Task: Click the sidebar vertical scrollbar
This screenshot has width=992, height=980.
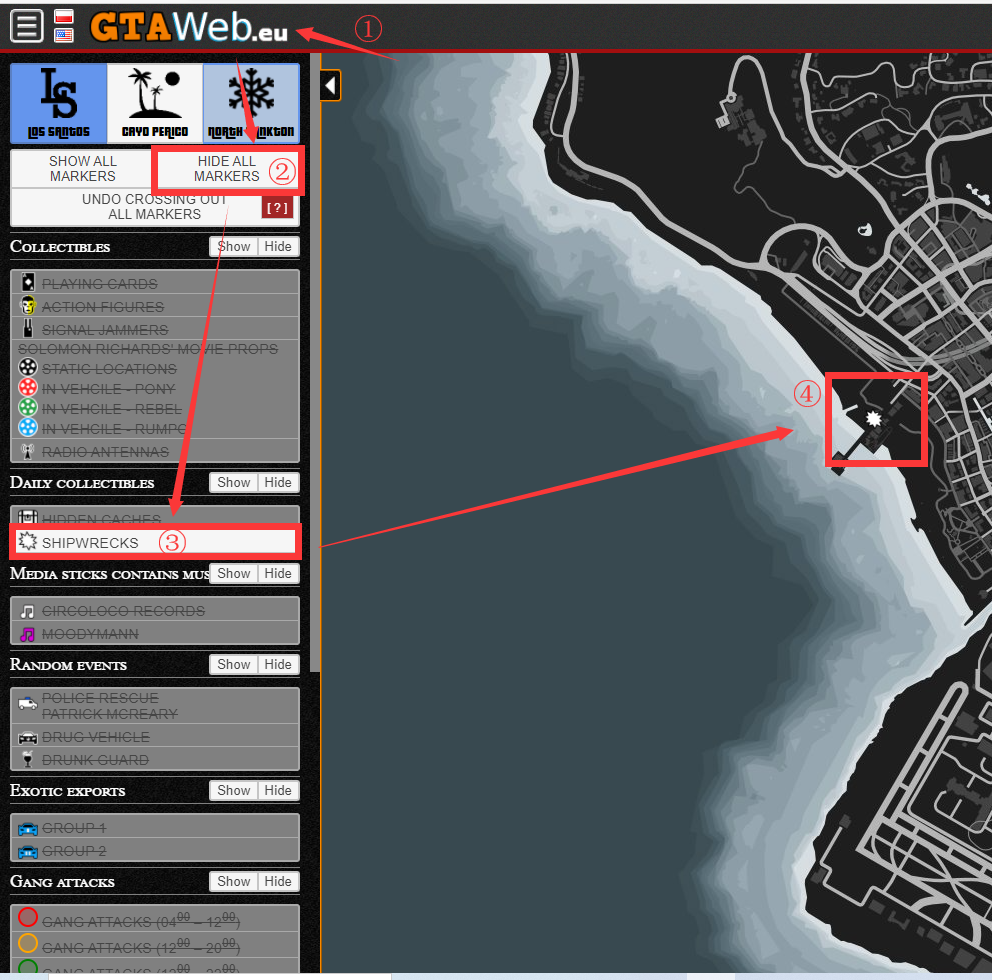Action: [315, 362]
